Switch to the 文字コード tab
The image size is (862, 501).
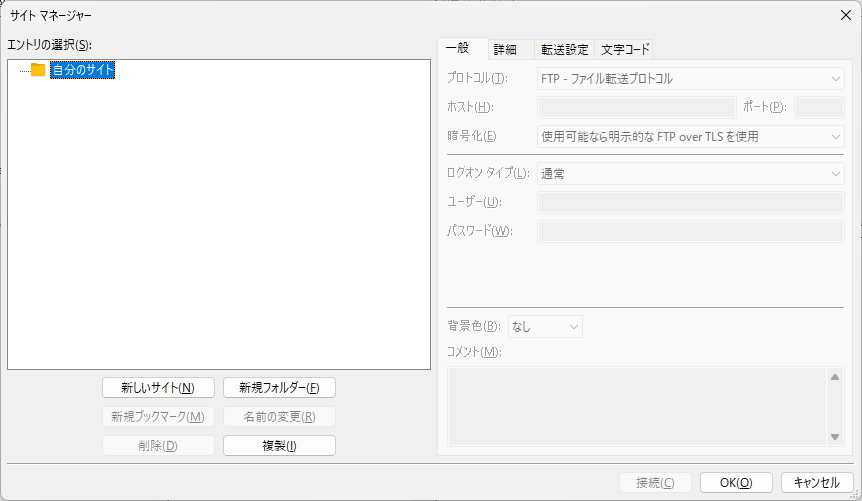pos(625,49)
